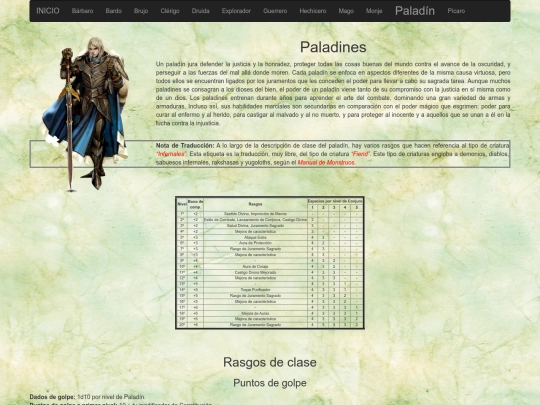Viewport: 540px width, 405px height.
Task: Open the Clérigo class page
Action: [x=170, y=11]
